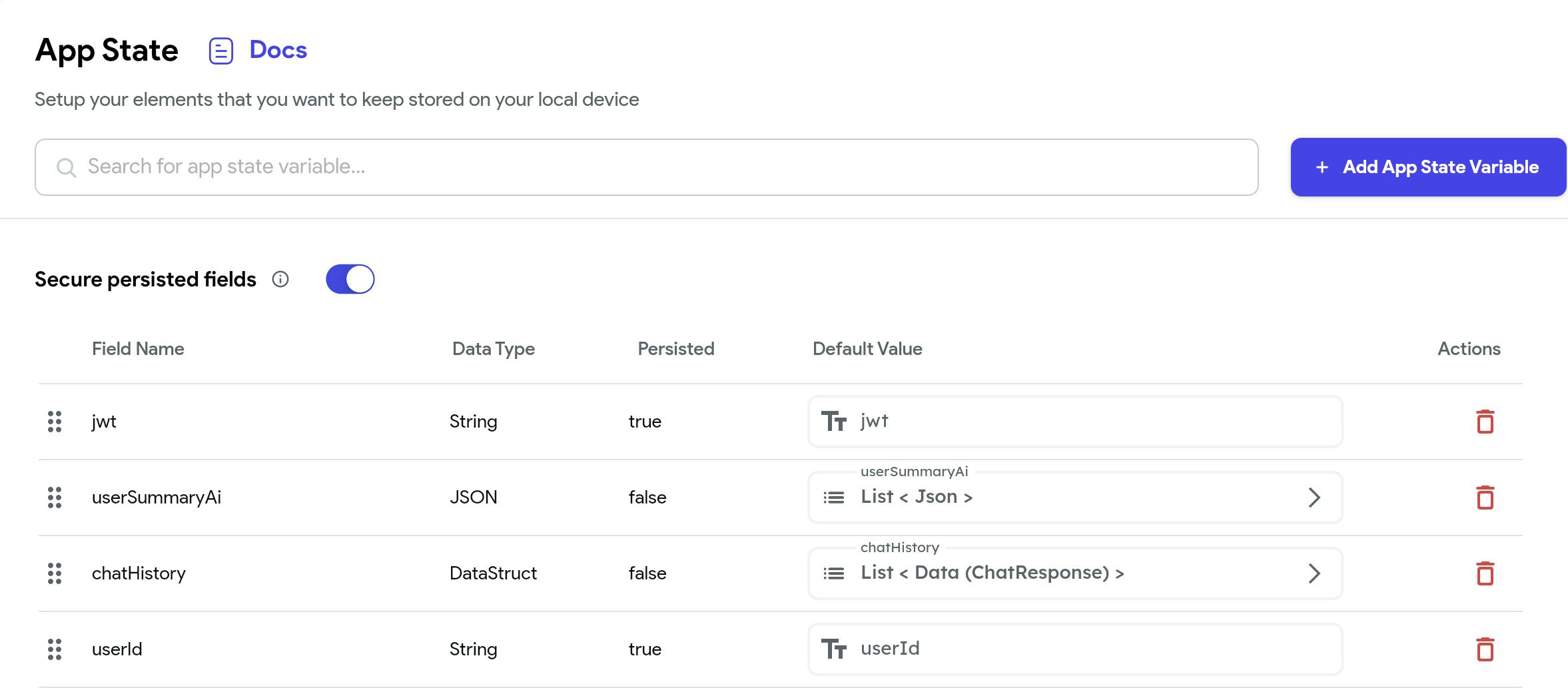
Task: Click Add App State Variable button
Action: [x=1428, y=167]
